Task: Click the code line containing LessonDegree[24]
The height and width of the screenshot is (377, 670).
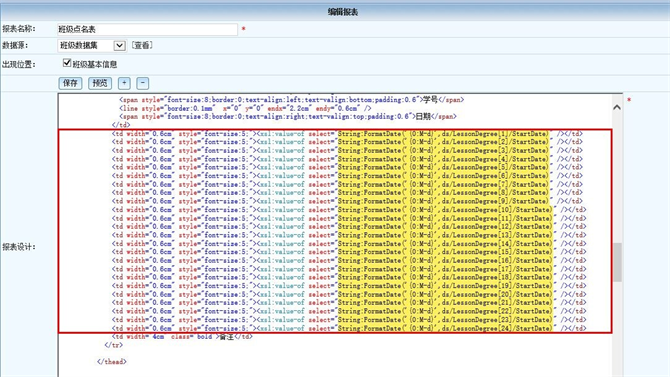Action: coord(349,328)
